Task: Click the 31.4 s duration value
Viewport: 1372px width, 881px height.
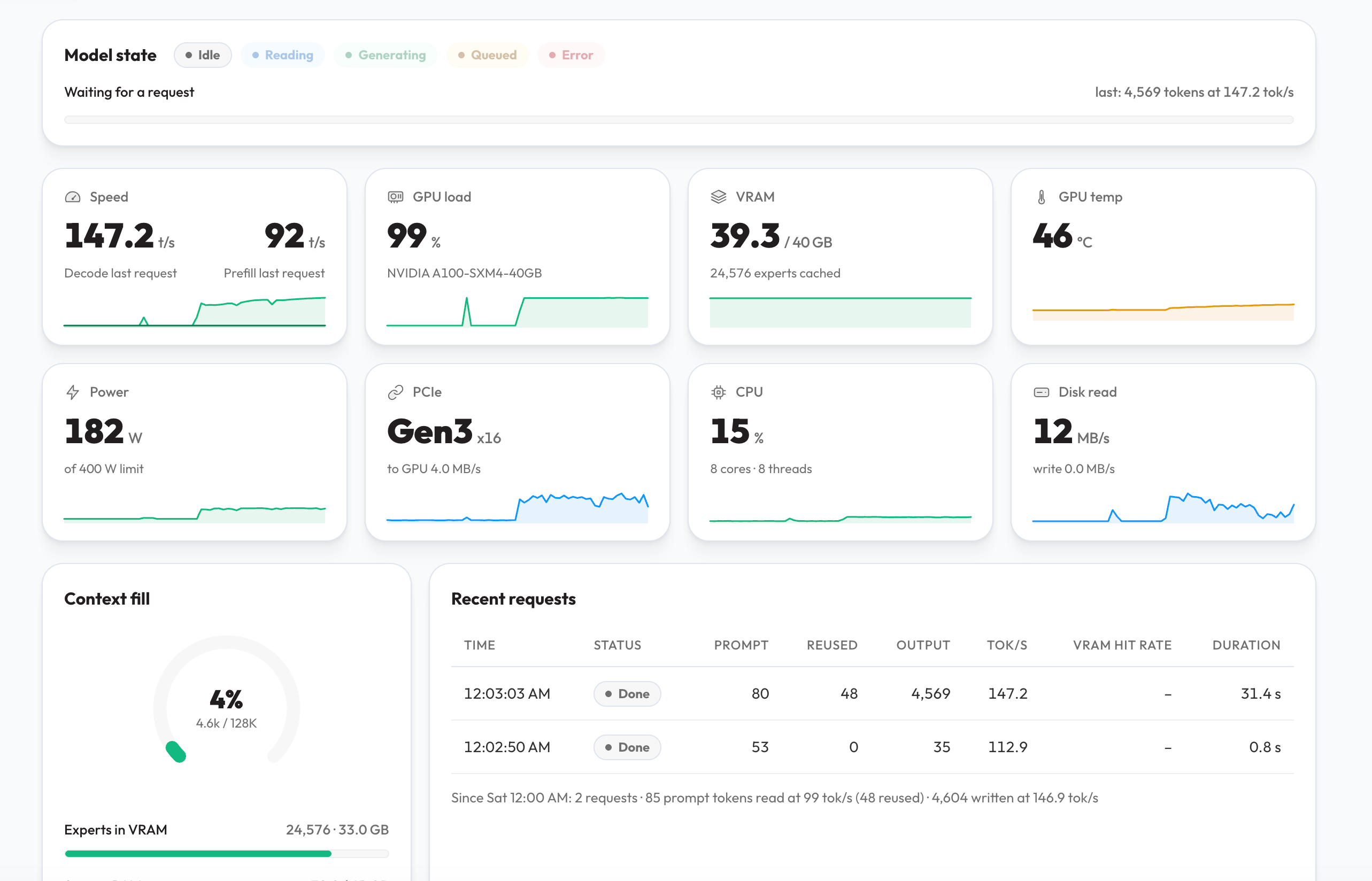Action: (x=1261, y=693)
